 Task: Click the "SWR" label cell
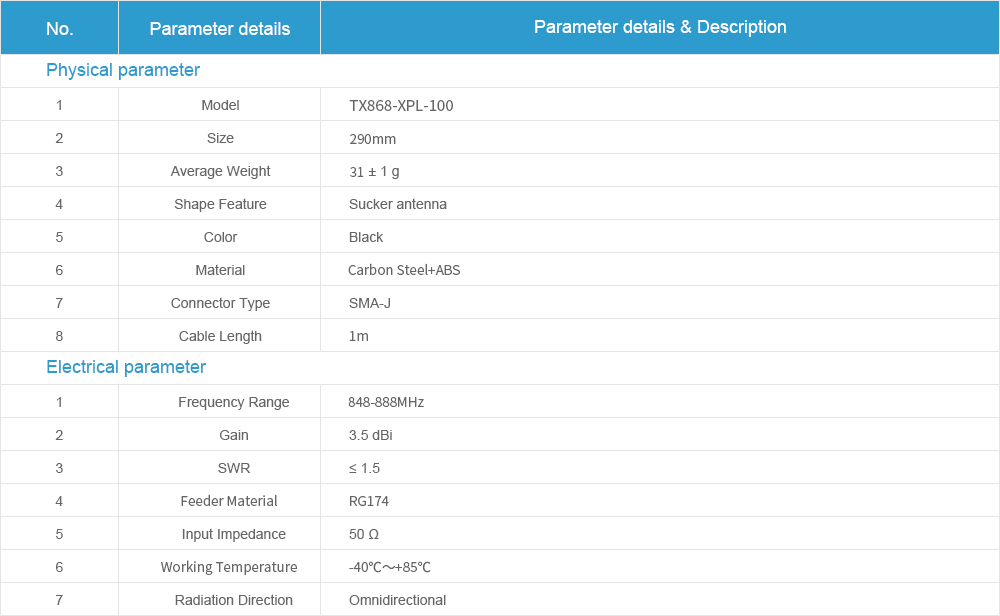234,468
